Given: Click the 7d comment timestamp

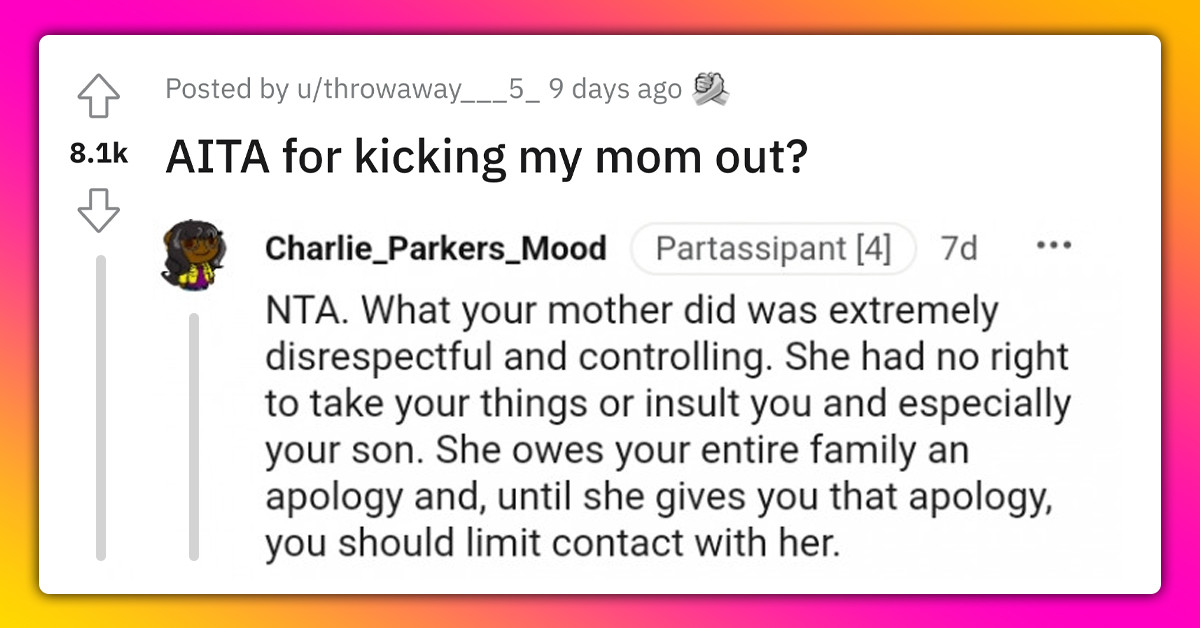Looking at the screenshot, I should [x=958, y=248].
